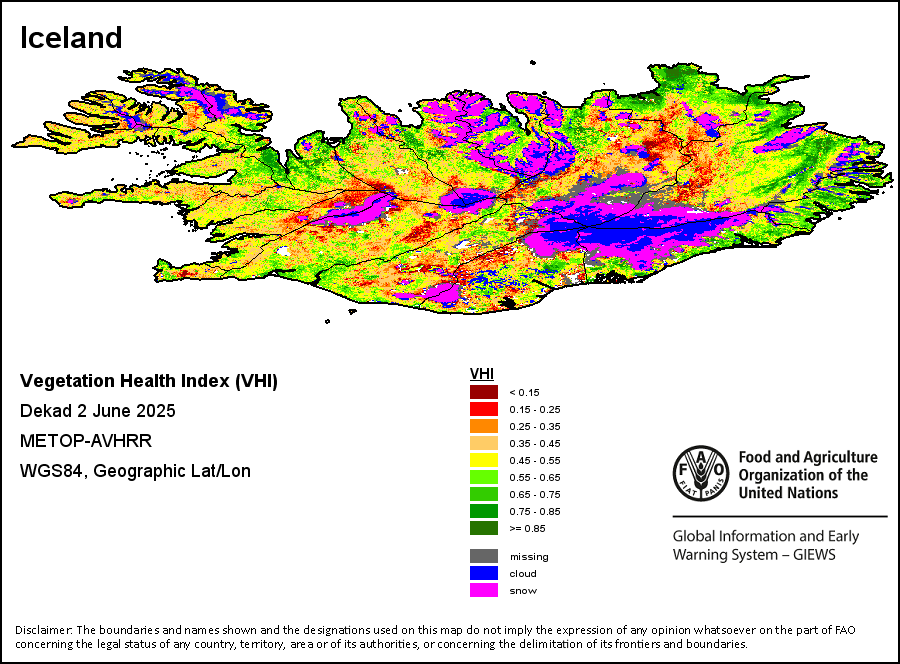The height and width of the screenshot is (664, 900).
Task: Click the Food and Agriculture Organization text
Action: coord(808,475)
